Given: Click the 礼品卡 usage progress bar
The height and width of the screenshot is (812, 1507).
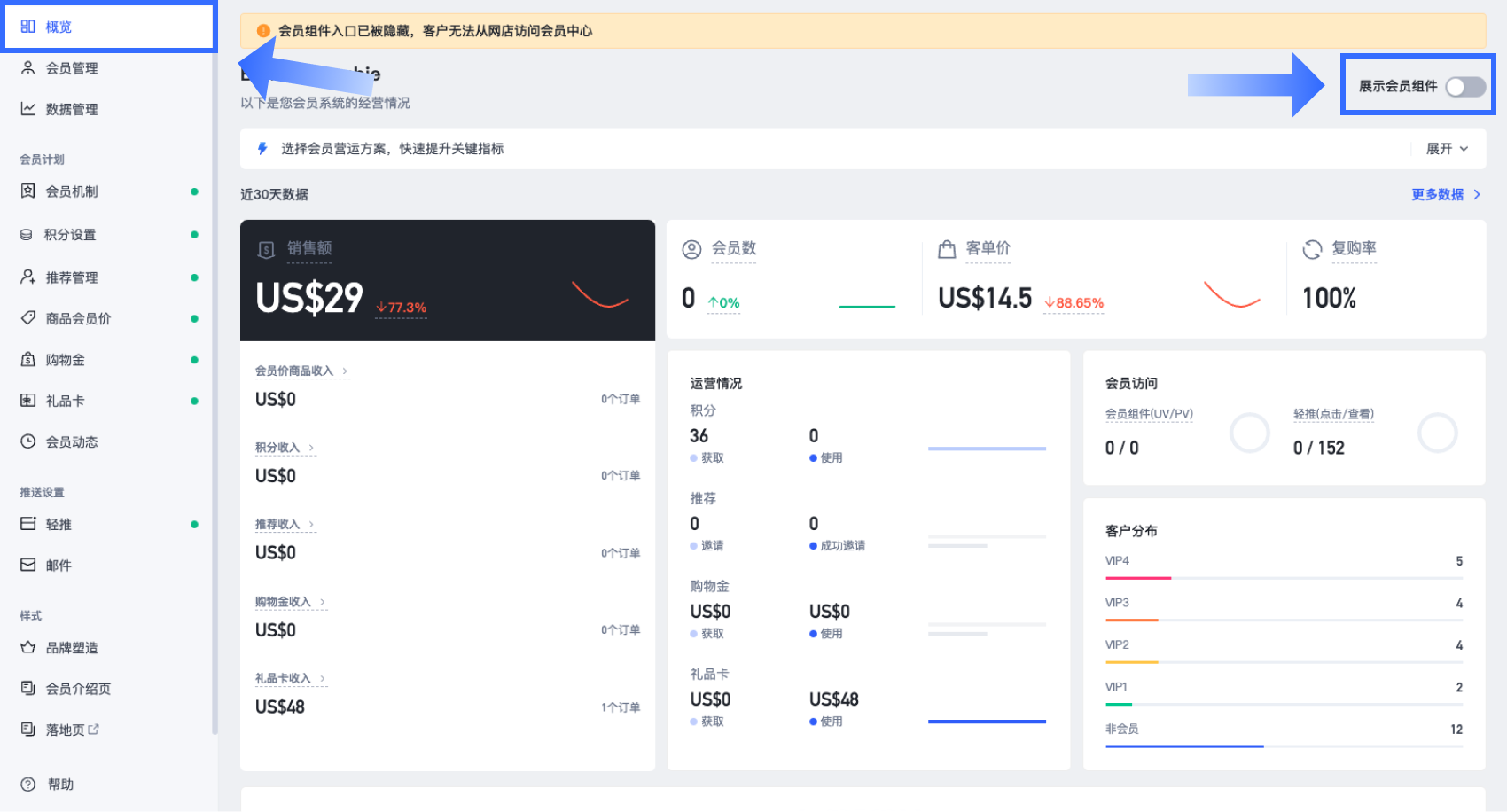Looking at the screenshot, I should coord(987,722).
